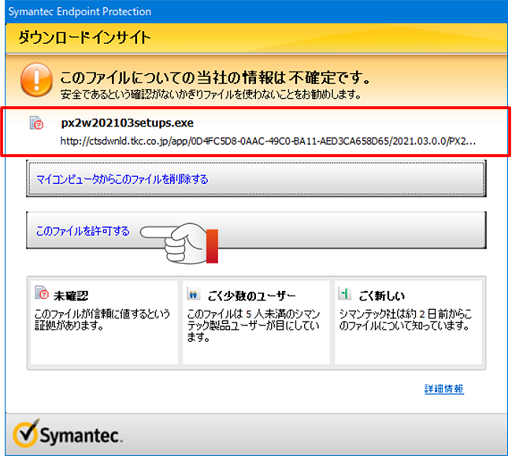Click the 5 人未満のシマンテック製品ユーザー description
The height and width of the screenshot is (456, 512).
pos(253,325)
